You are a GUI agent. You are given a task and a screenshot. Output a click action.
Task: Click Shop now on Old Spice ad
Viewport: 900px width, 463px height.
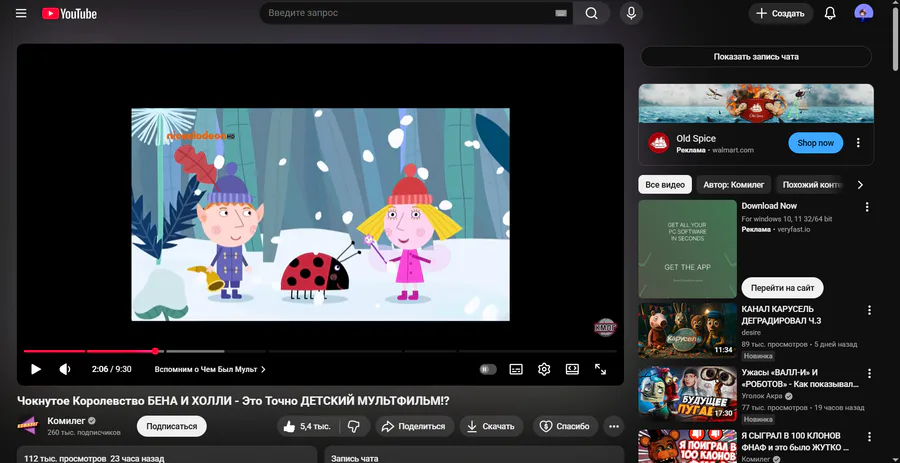tap(815, 143)
